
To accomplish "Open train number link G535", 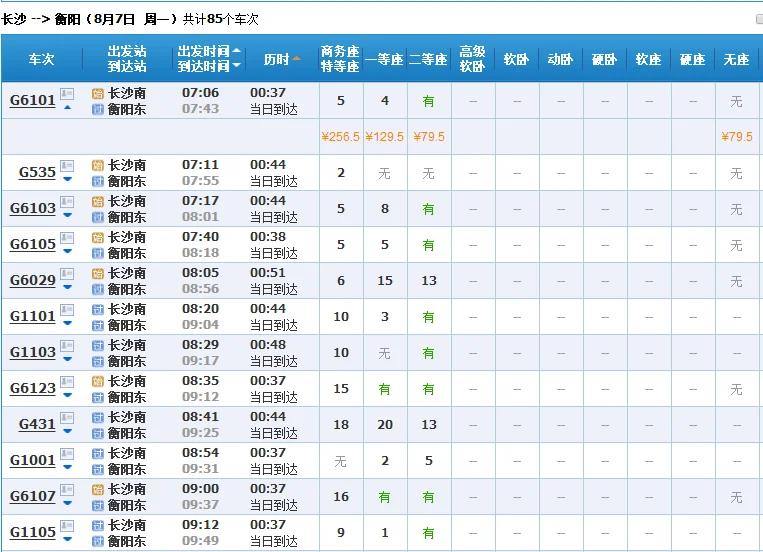I will click(x=37, y=172).
